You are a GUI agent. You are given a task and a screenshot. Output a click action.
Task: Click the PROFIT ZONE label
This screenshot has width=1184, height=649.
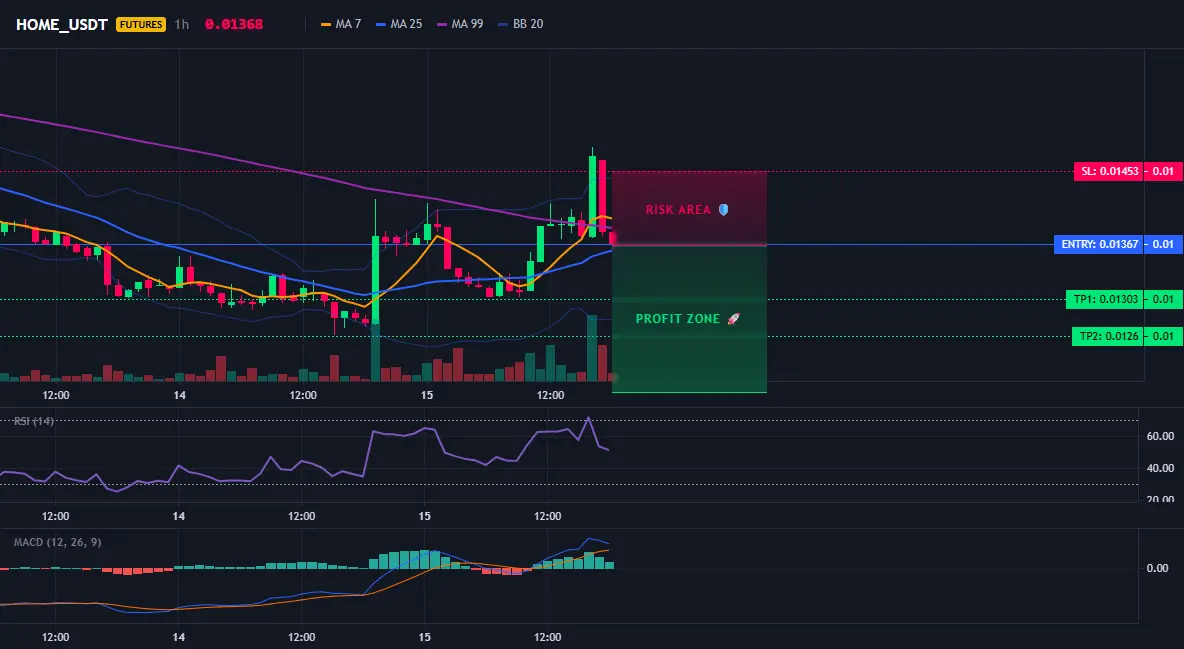click(x=678, y=319)
